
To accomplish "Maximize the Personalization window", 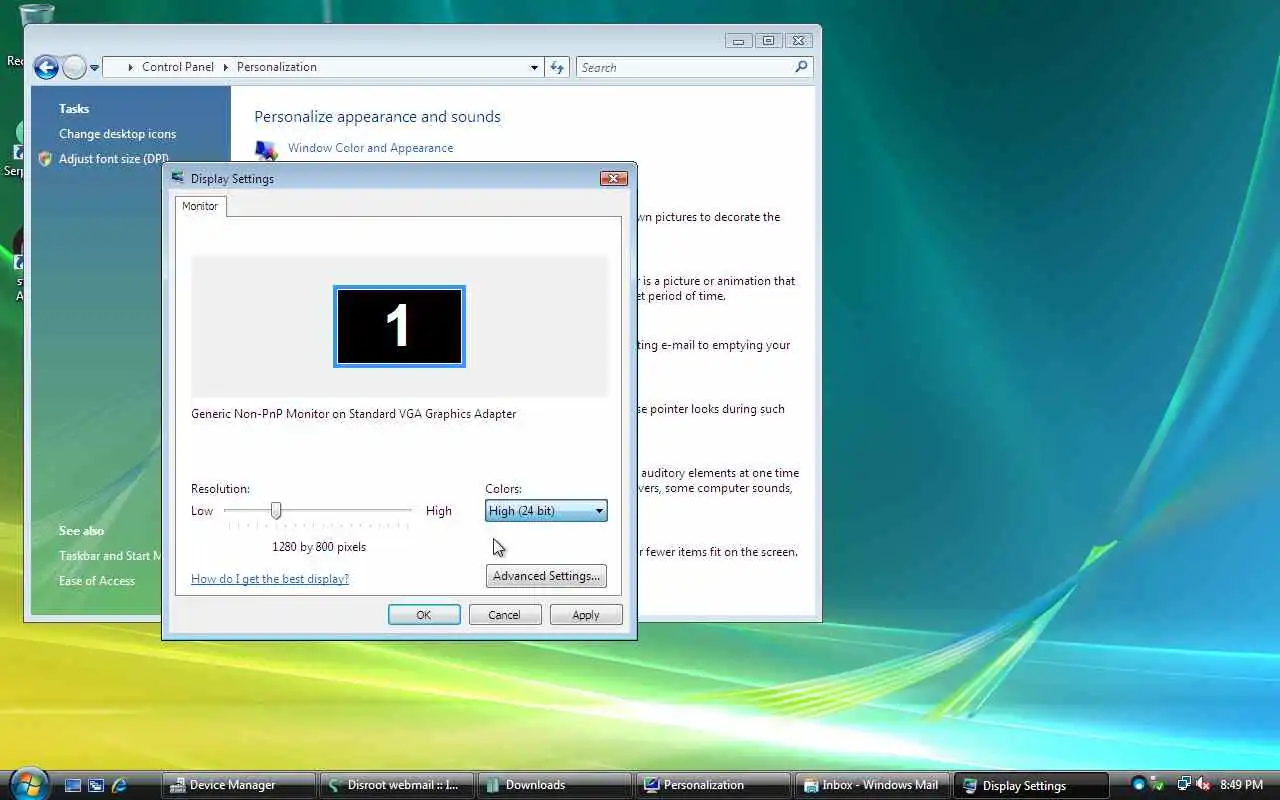I will pyautogui.click(x=768, y=41).
